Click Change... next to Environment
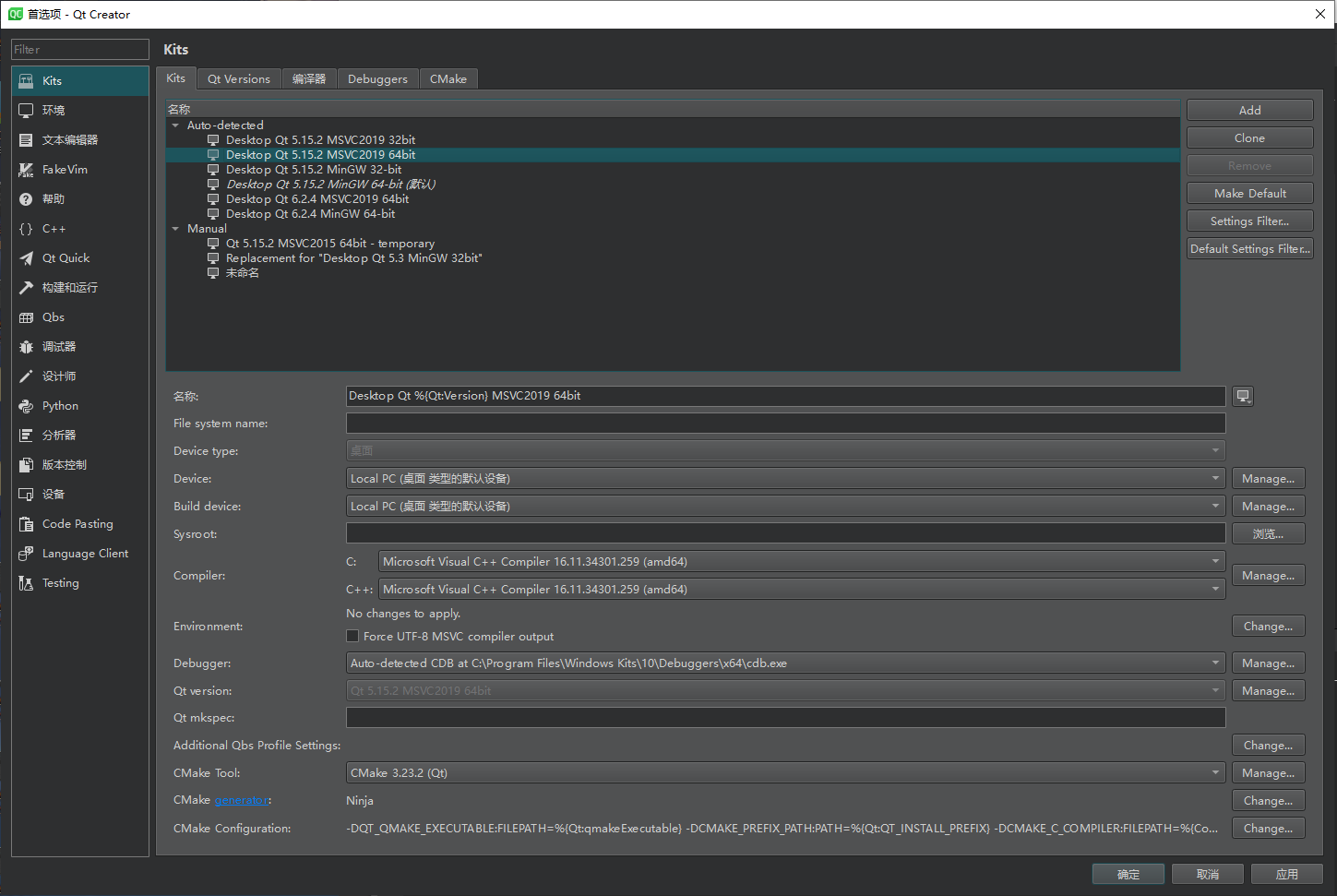Image resolution: width=1337 pixels, height=896 pixels. (x=1269, y=627)
